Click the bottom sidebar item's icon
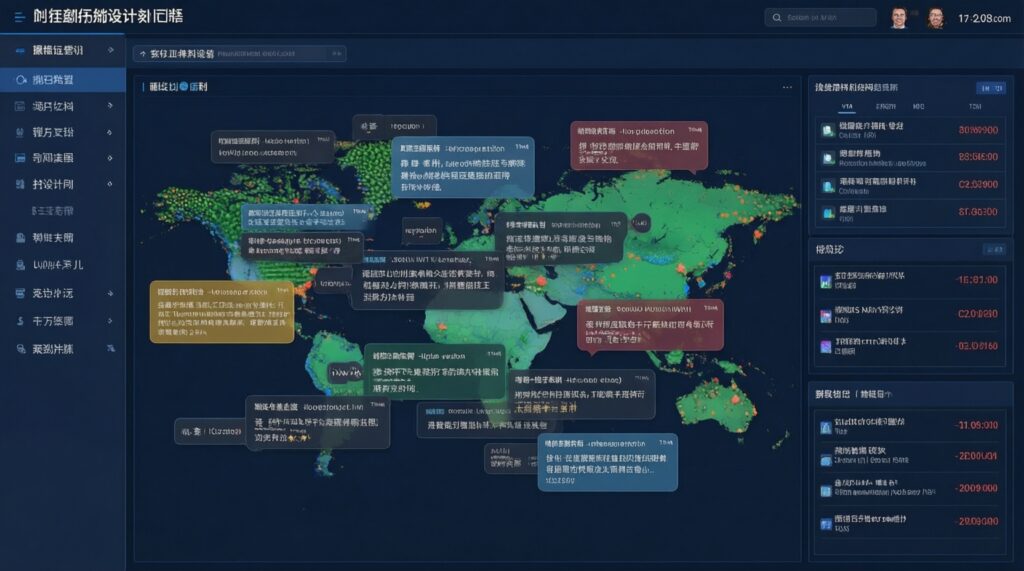 point(21,349)
